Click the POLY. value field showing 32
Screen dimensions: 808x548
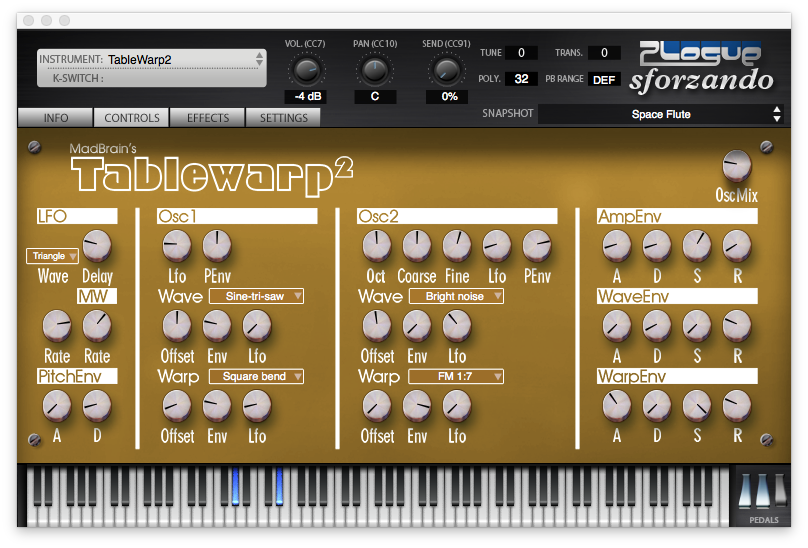[521, 79]
